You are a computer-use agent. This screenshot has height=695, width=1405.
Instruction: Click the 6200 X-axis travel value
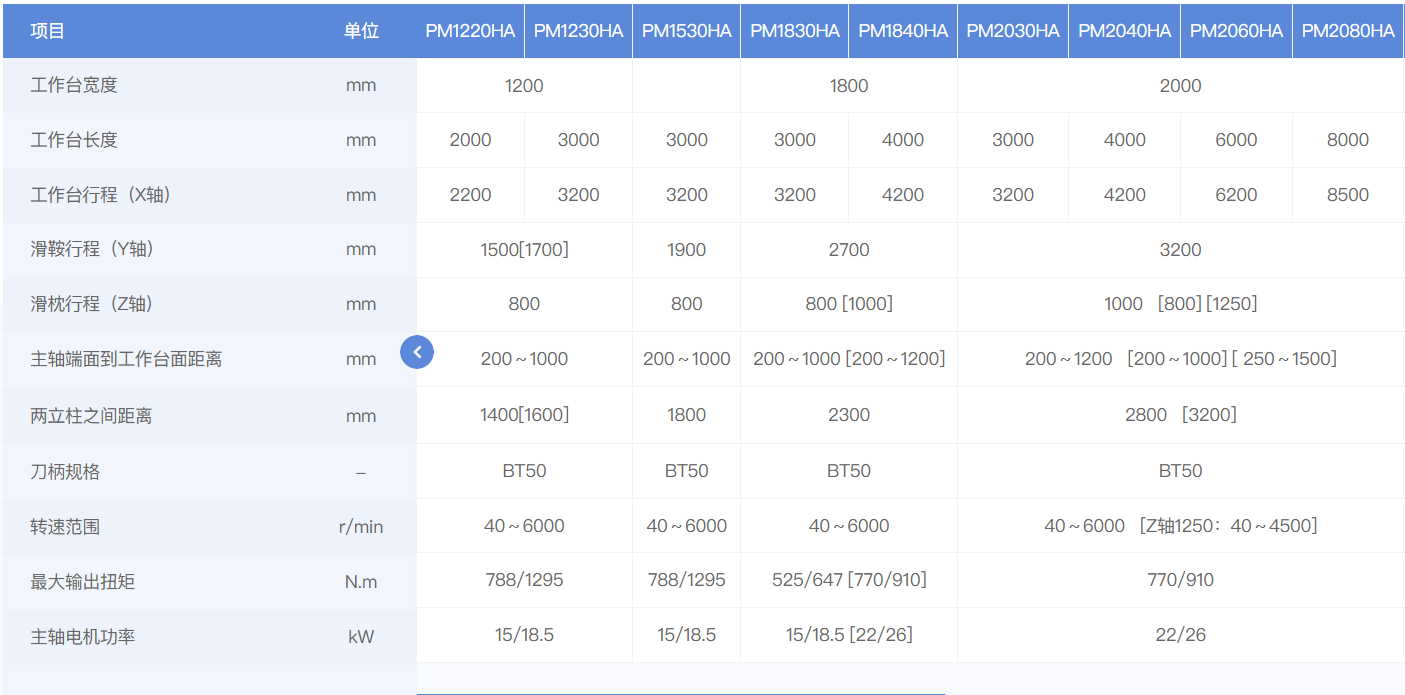point(1236,195)
